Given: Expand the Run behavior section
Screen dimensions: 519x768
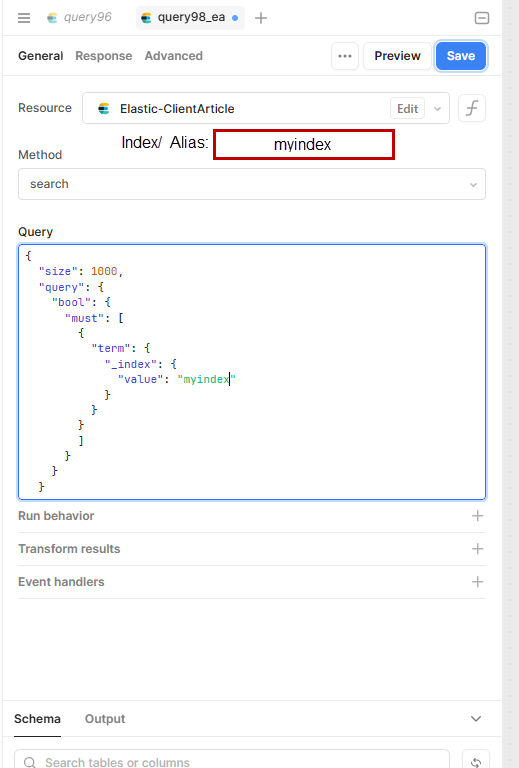Looking at the screenshot, I should pyautogui.click(x=252, y=516).
